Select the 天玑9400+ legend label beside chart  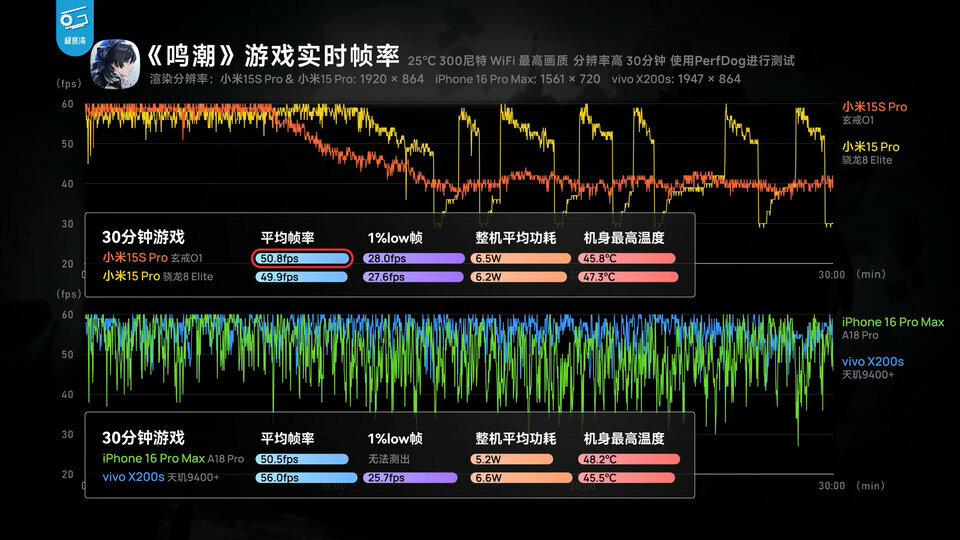tap(868, 375)
